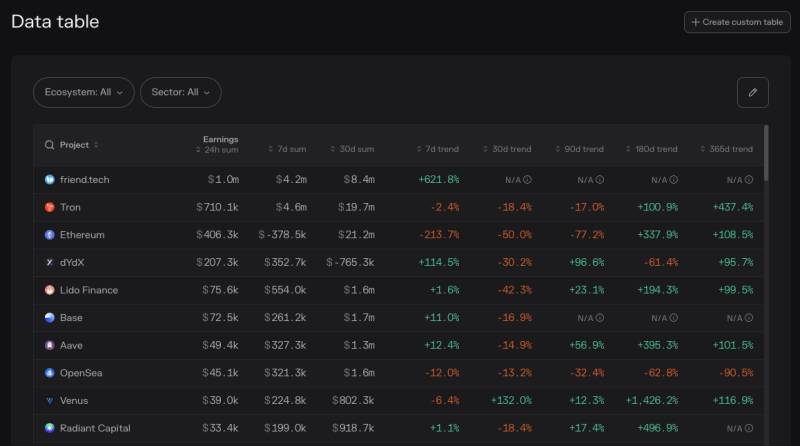The width and height of the screenshot is (800, 446).
Task: Click the Venus logo icon
Action: point(49,401)
